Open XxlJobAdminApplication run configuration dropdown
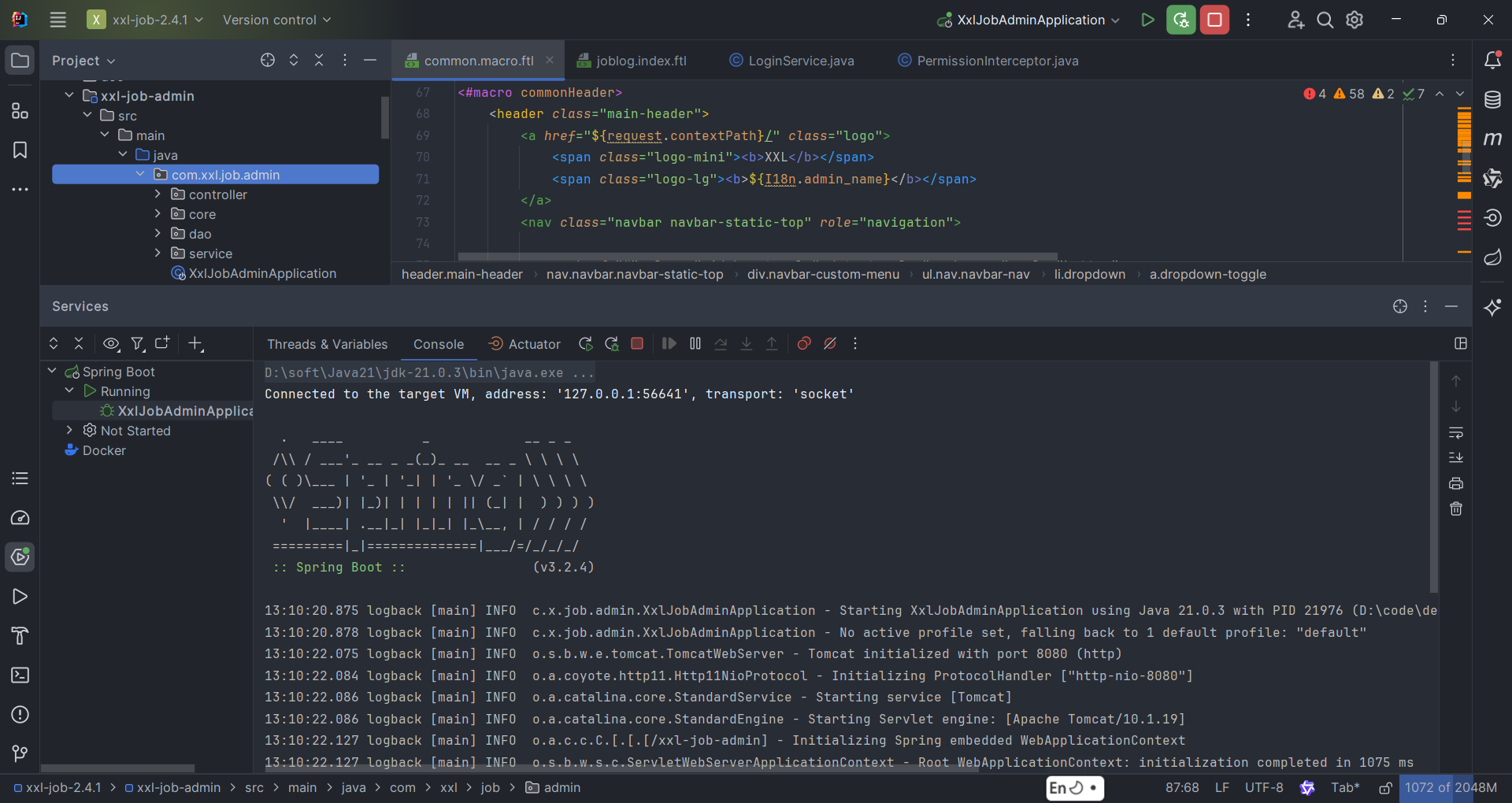The height and width of the screenshot is (803, 1512). [1028, 20]
